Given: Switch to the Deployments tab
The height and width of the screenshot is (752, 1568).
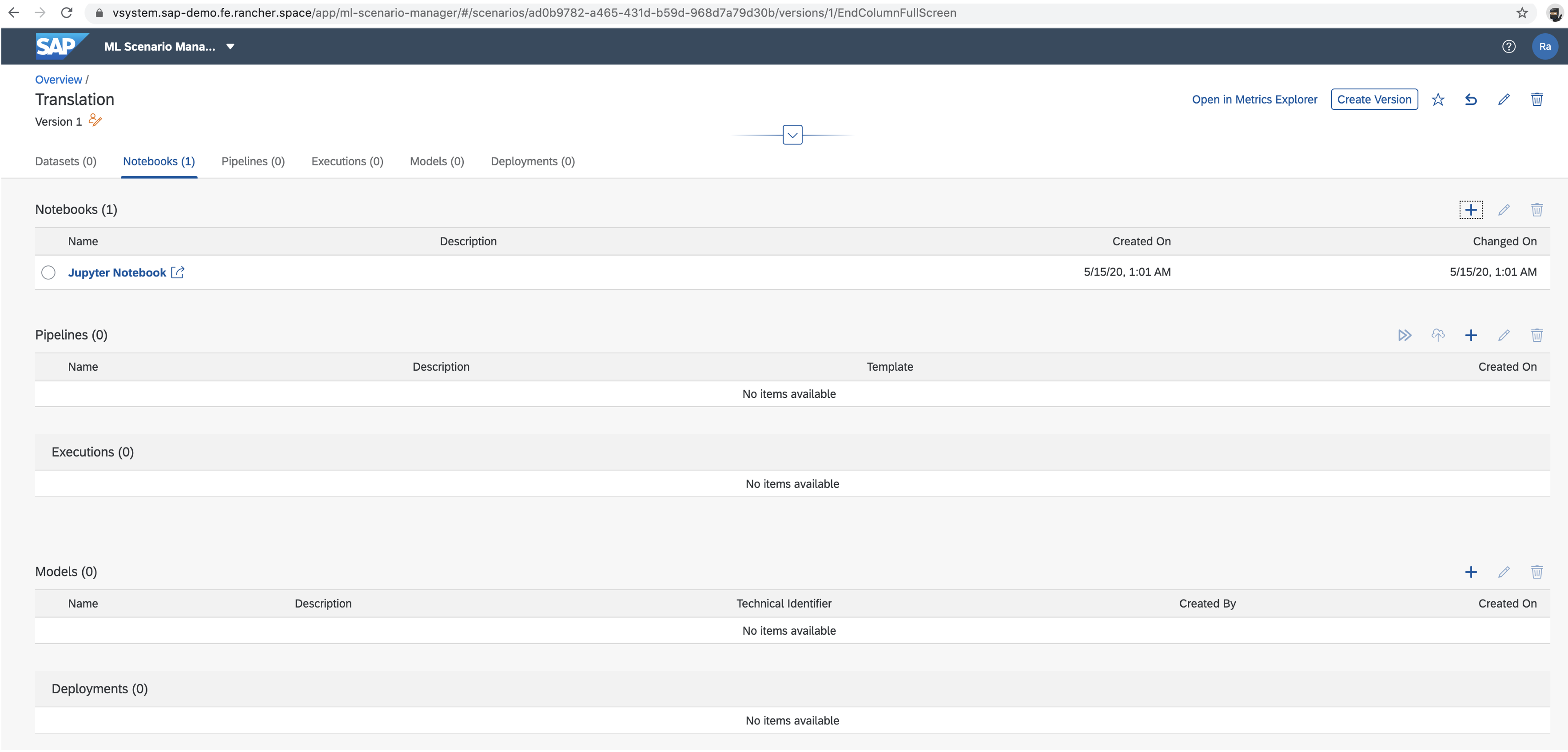Looking at the screenshot, I should (532, 161).
